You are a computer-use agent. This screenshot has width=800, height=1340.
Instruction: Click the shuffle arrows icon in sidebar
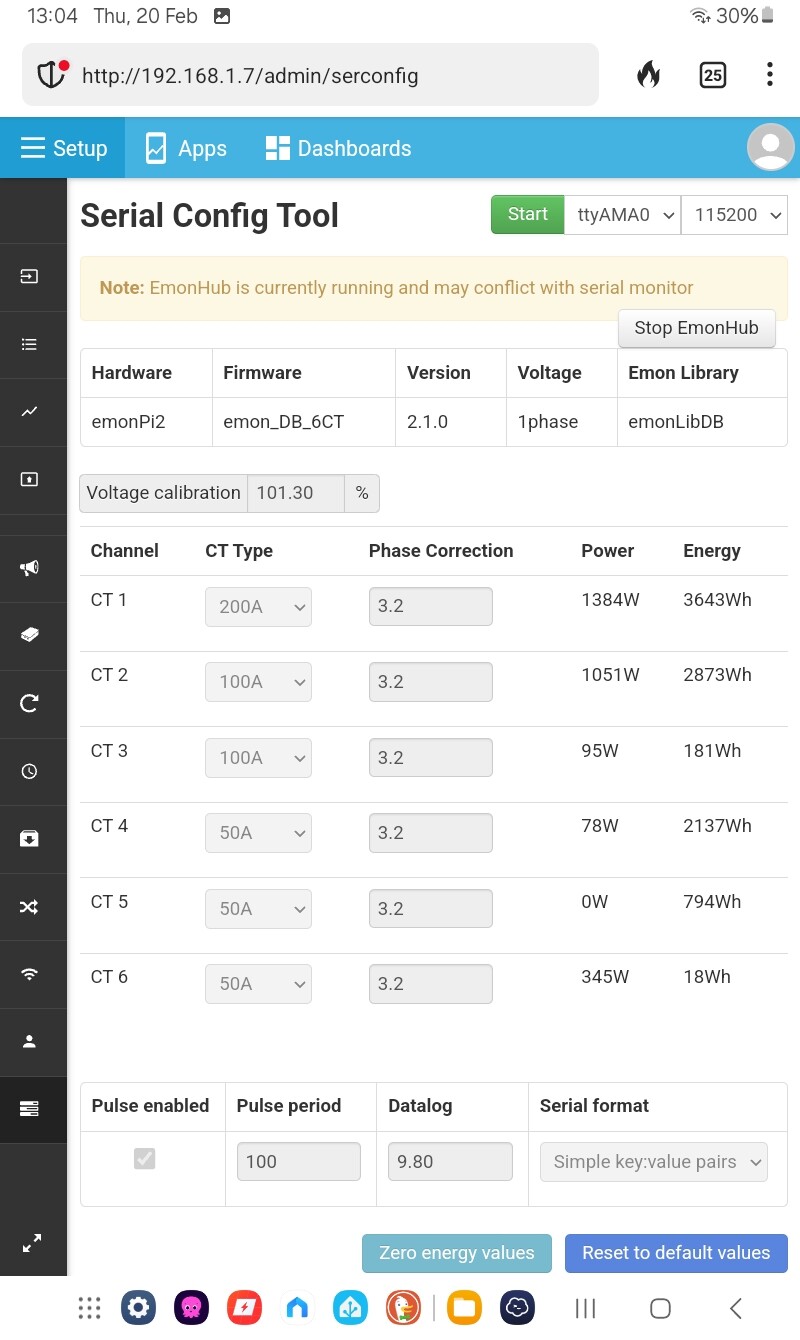29,907
